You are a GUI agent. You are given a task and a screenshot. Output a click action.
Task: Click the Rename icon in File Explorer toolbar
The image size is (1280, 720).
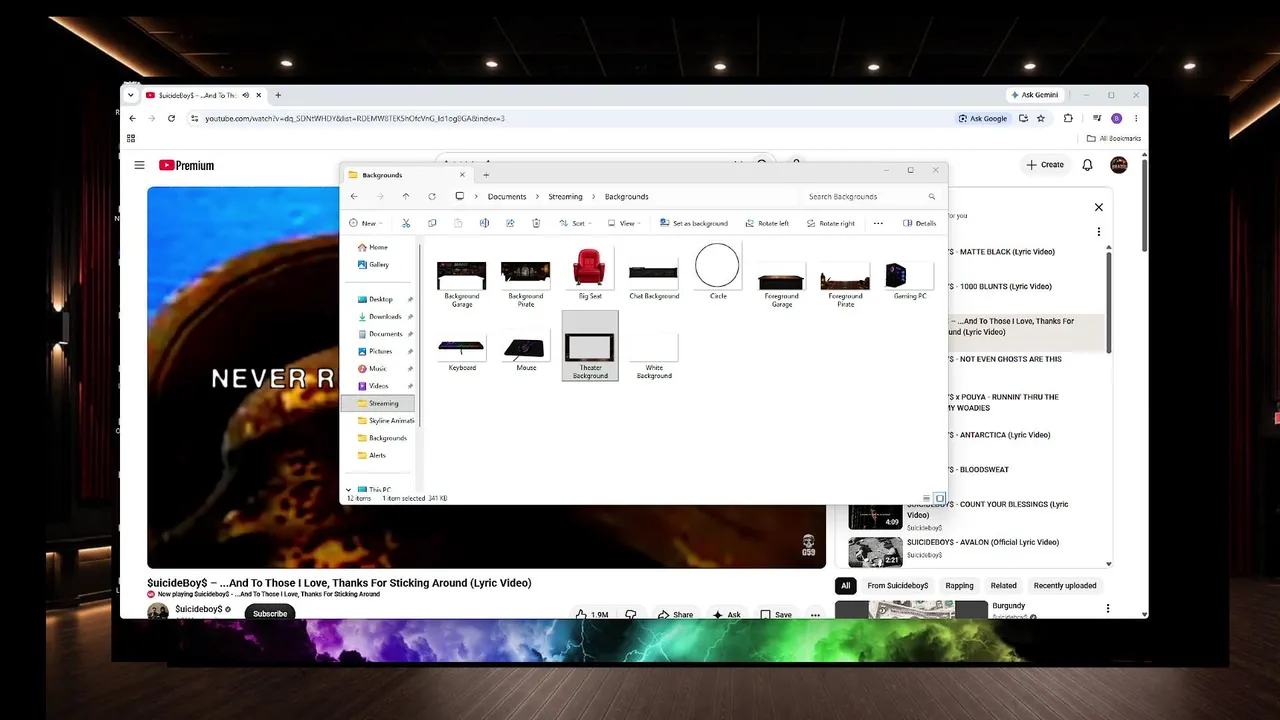click(484, 223)
